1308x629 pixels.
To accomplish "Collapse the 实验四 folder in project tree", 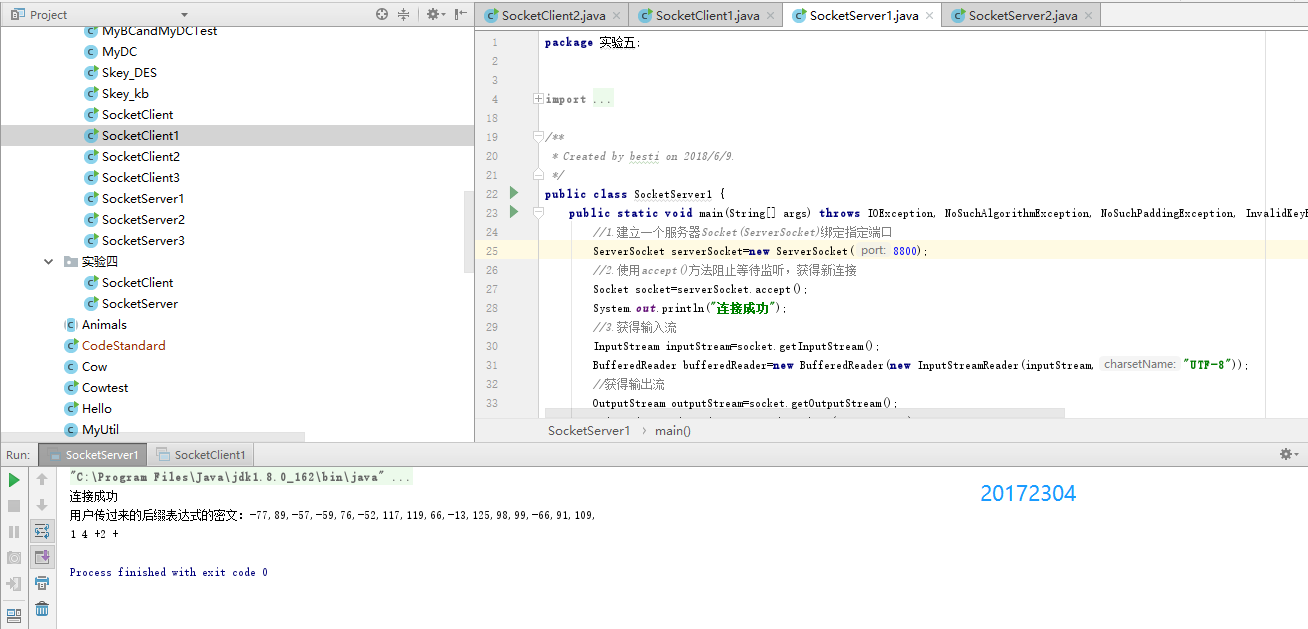I will (x=49, y=261).
